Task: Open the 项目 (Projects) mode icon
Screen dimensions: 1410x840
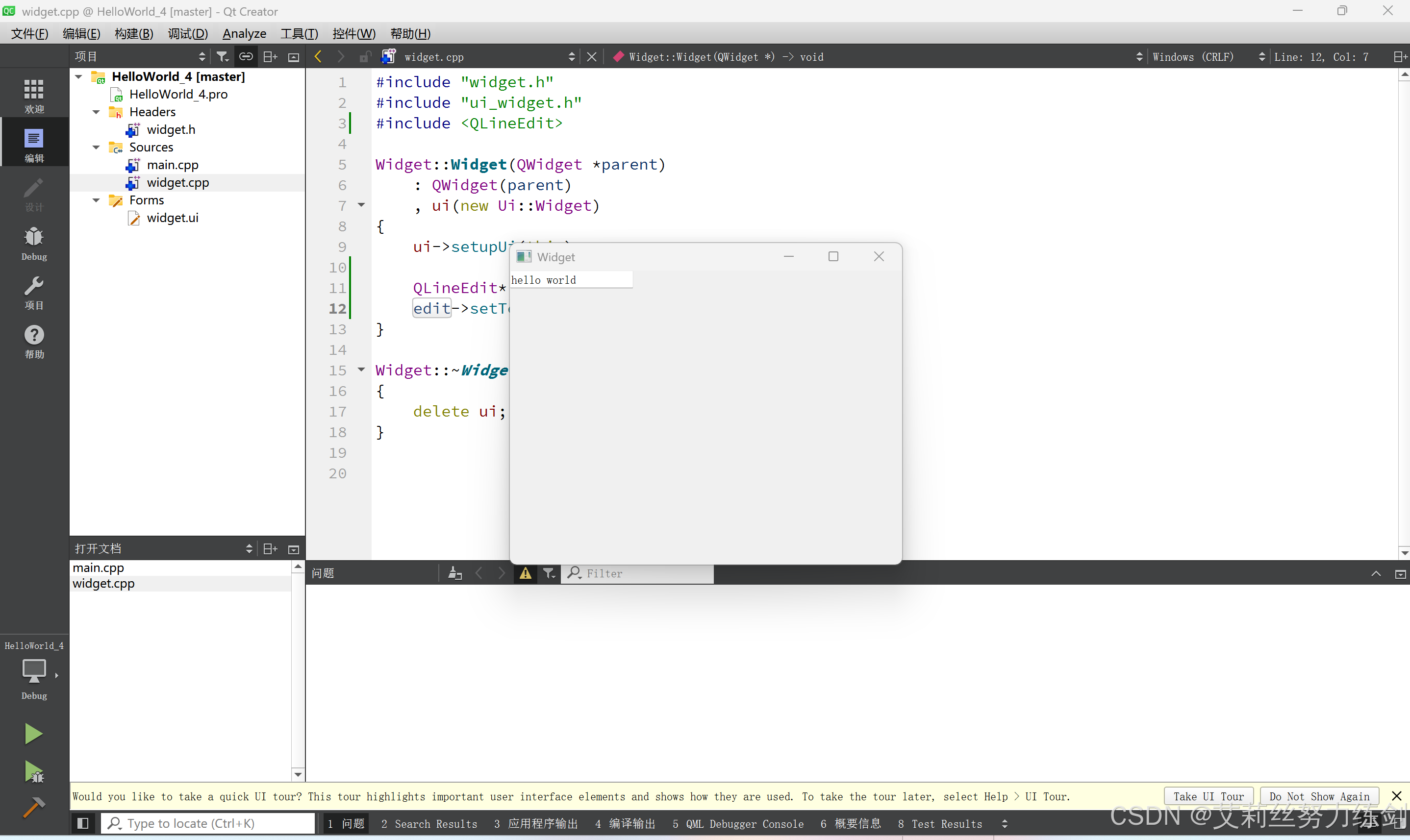Action: [x=33, y=291]
